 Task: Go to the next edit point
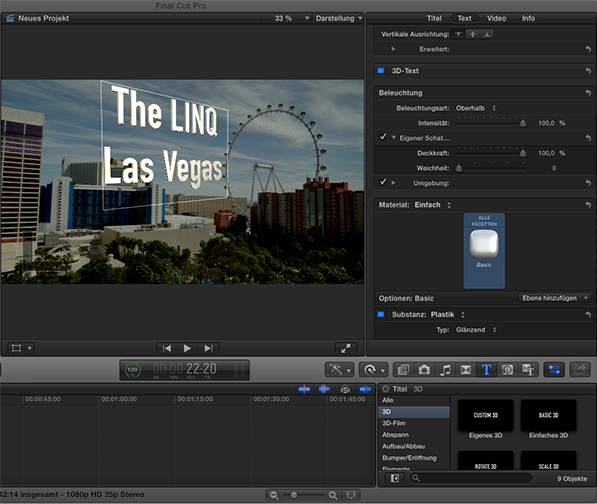pyautogui.click(x=208, y=348)
